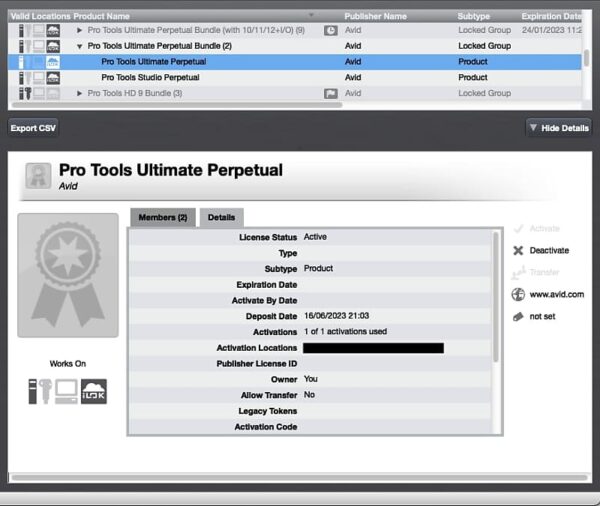The image size is (600, 506).
Task: Sort by the Publisher Name column header
Action: click(x=375, y=16)
